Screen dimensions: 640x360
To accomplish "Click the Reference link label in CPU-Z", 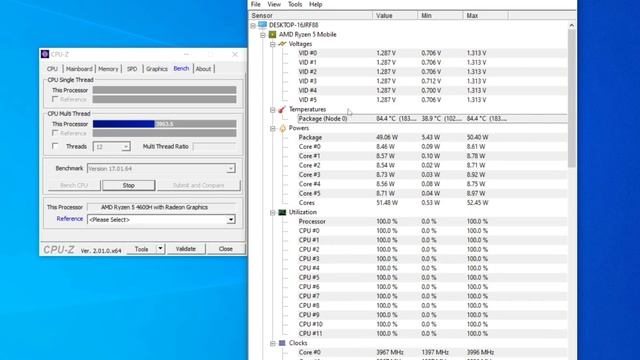I will [70, 219].
